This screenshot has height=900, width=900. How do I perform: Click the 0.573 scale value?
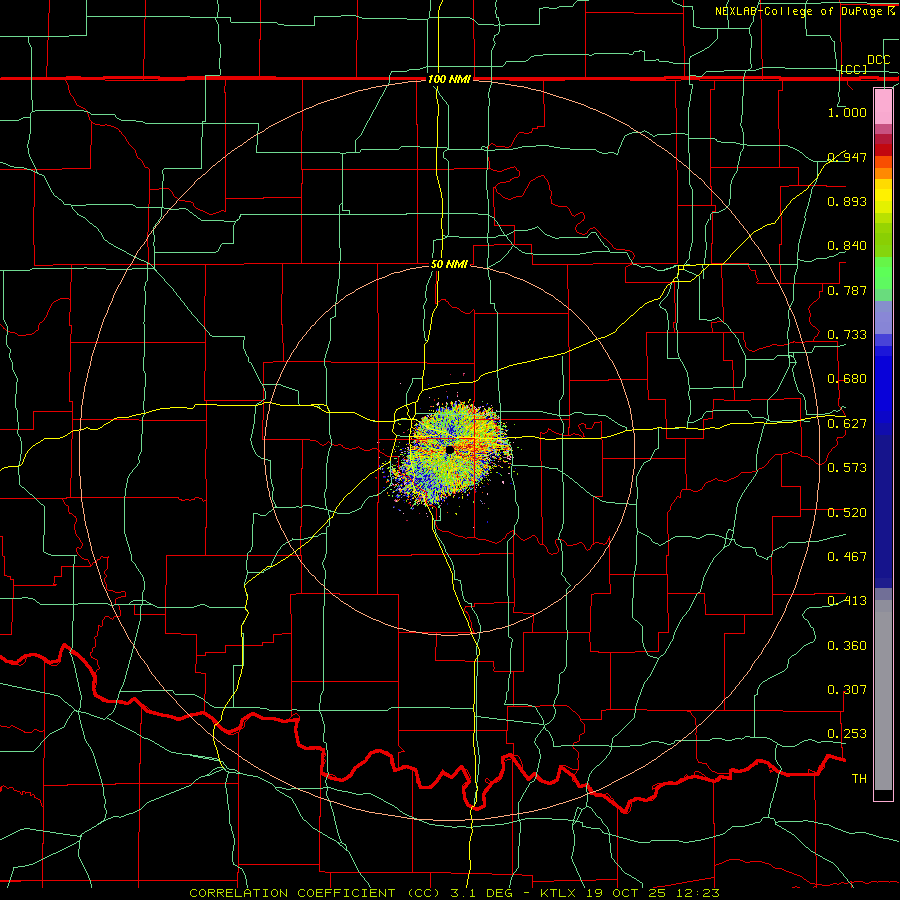pos(847,467)
